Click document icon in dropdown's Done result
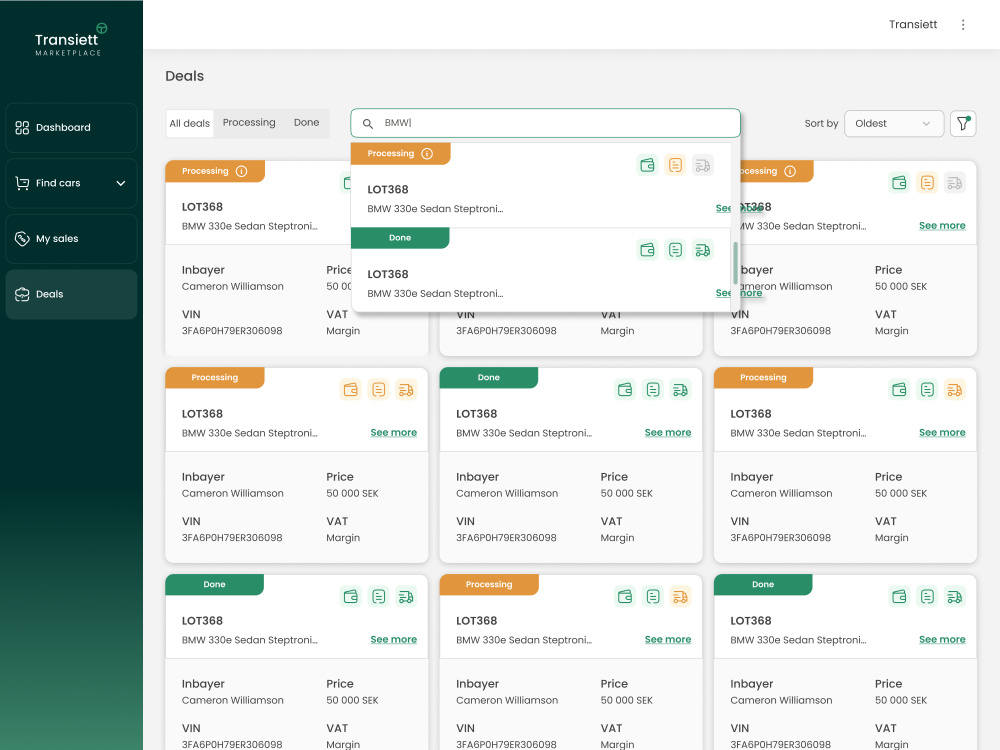1000x750 pixels. pyautogui.click(x=675, y=250)
